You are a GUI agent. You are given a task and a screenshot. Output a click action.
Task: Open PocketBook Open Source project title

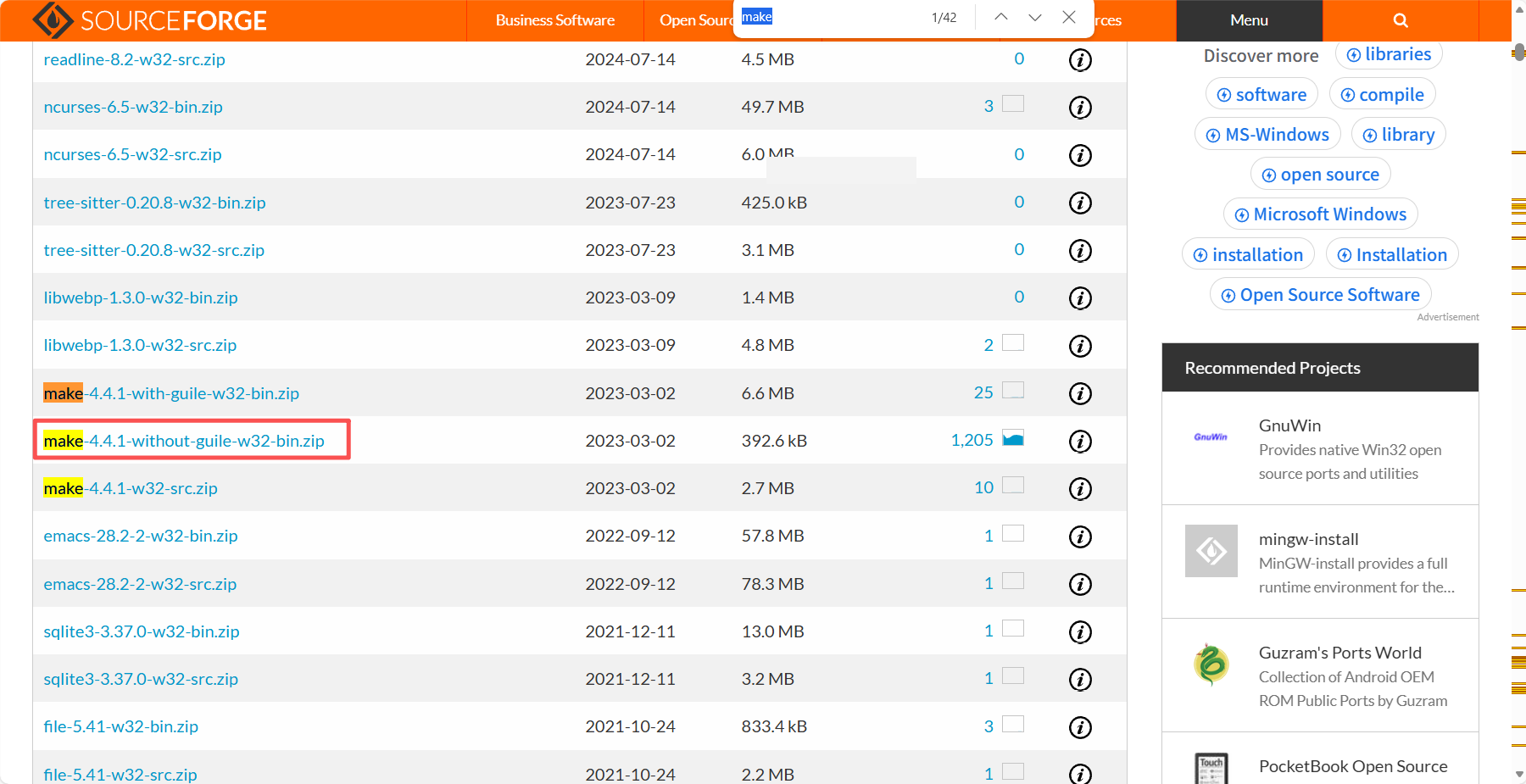1353,766
